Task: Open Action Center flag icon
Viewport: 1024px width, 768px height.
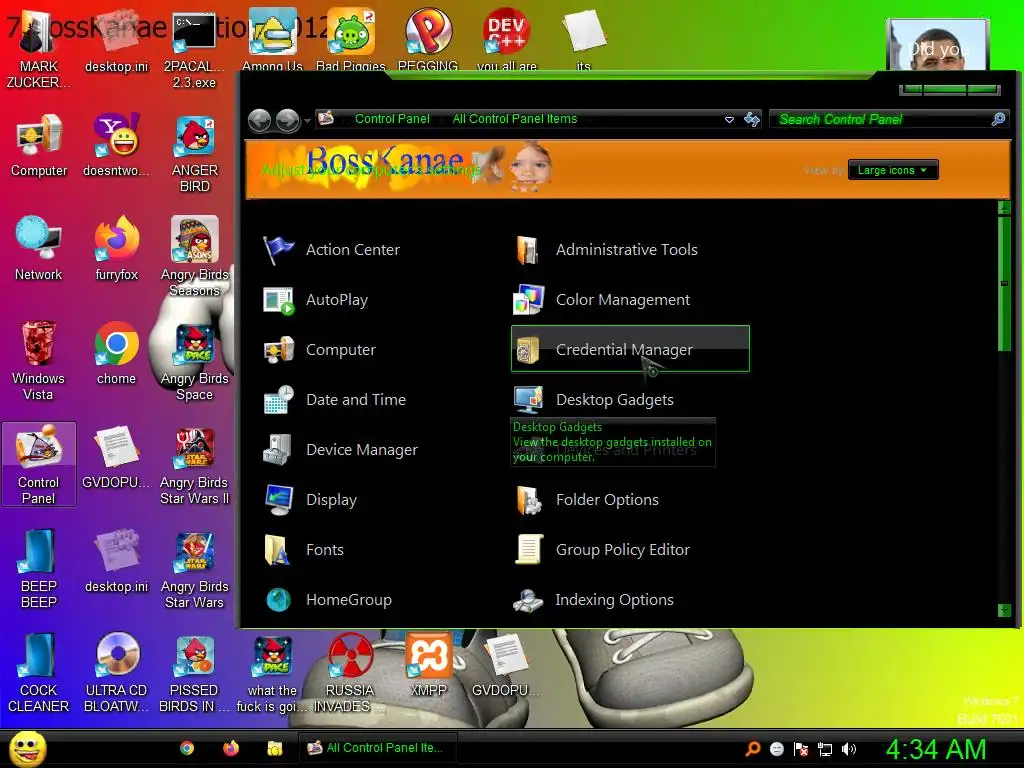Action: point(279,249)
